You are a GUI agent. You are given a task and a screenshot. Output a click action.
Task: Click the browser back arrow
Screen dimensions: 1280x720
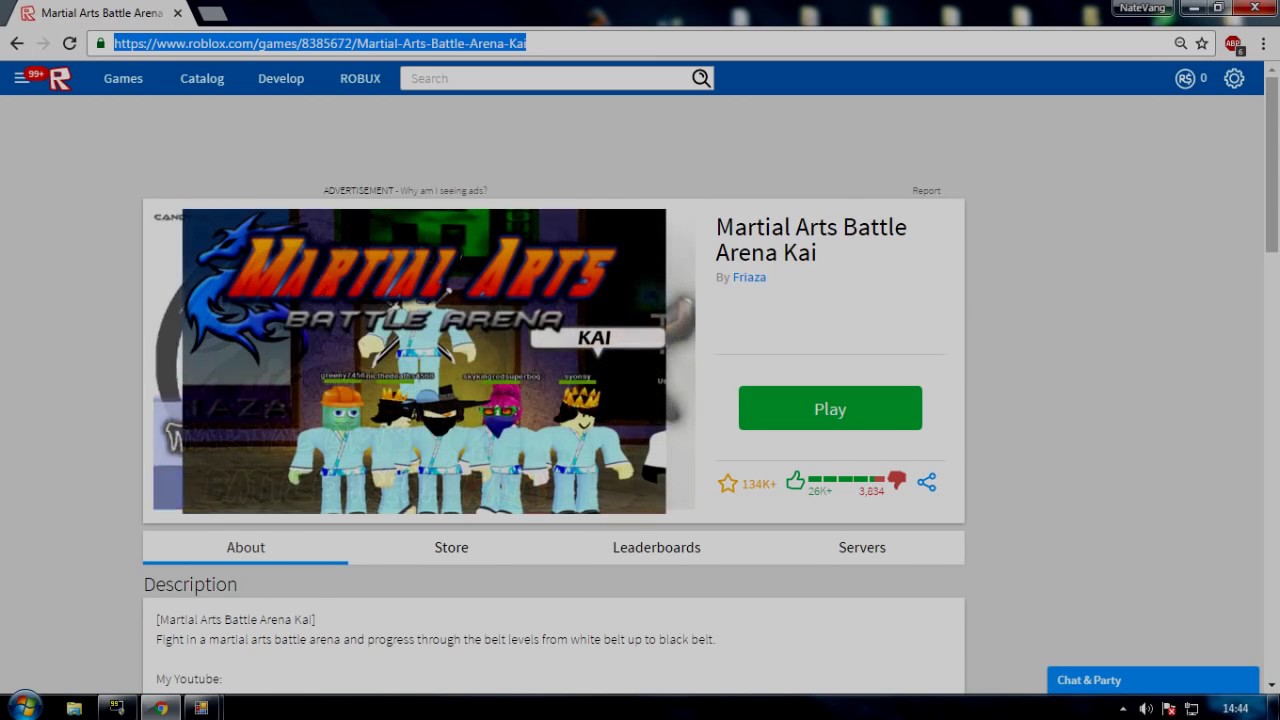click(17, 43)
